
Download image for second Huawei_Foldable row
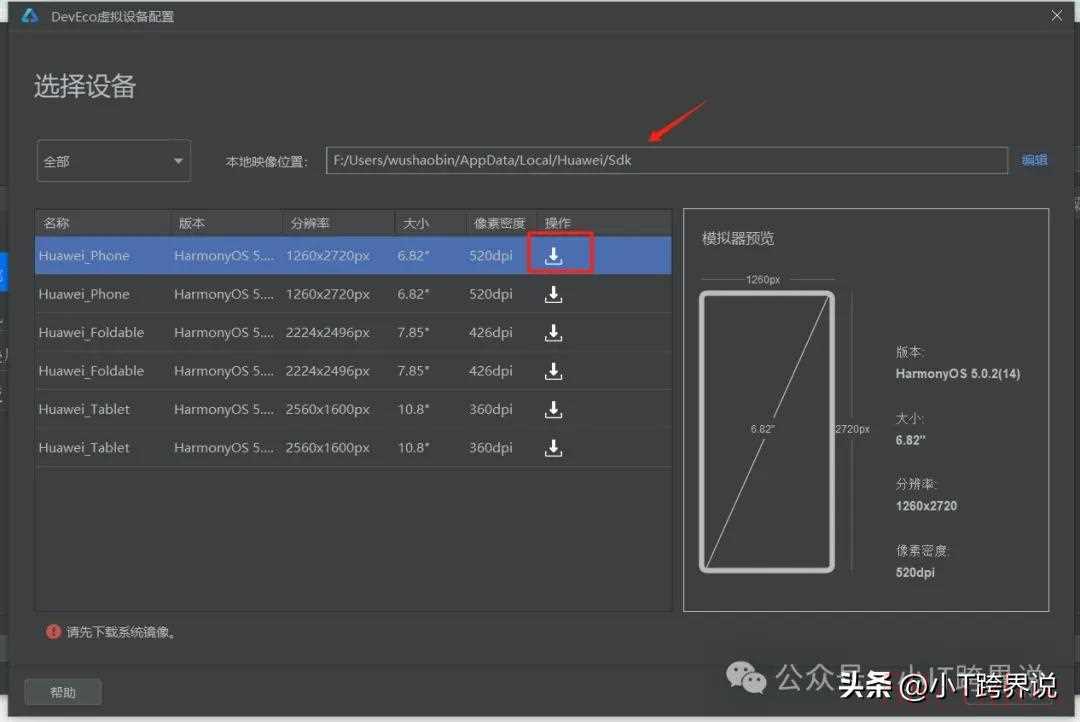[553, 371]
